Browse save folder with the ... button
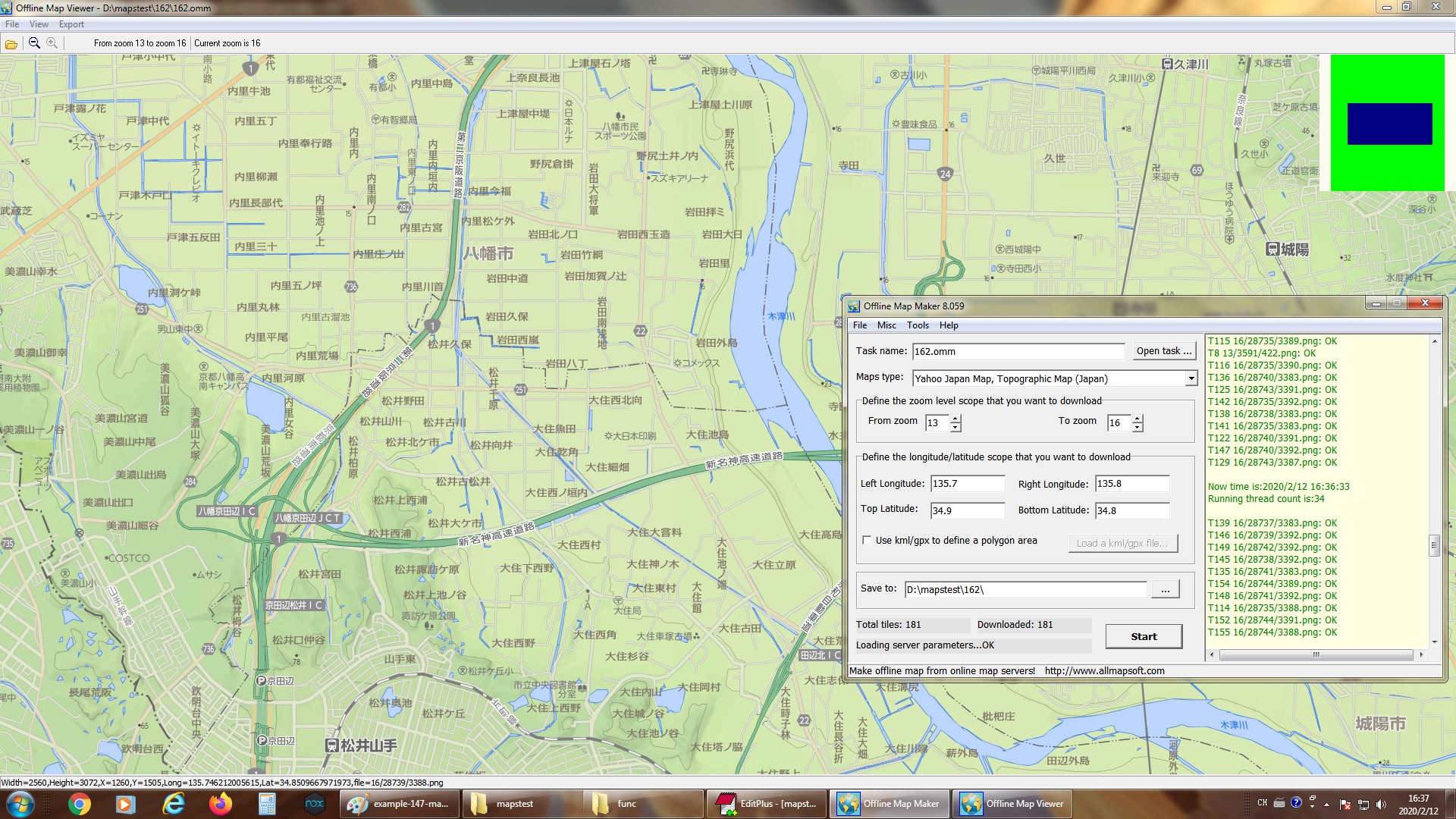 1165,589
